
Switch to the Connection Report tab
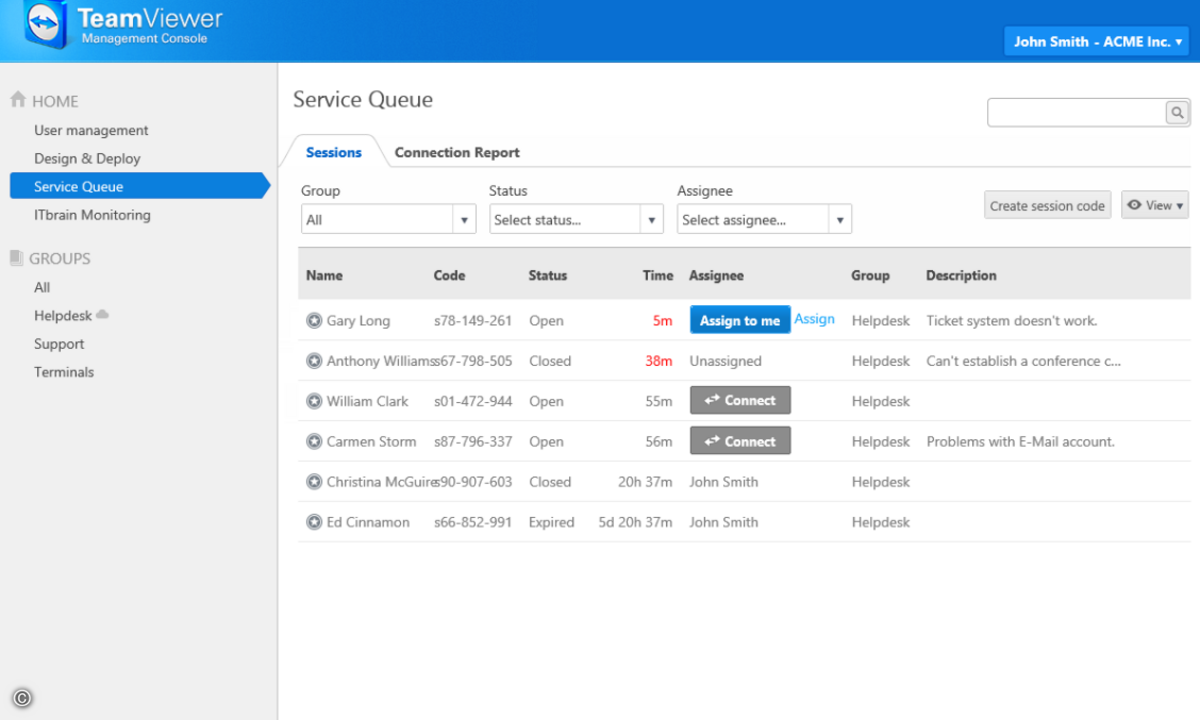click(457, 152)
